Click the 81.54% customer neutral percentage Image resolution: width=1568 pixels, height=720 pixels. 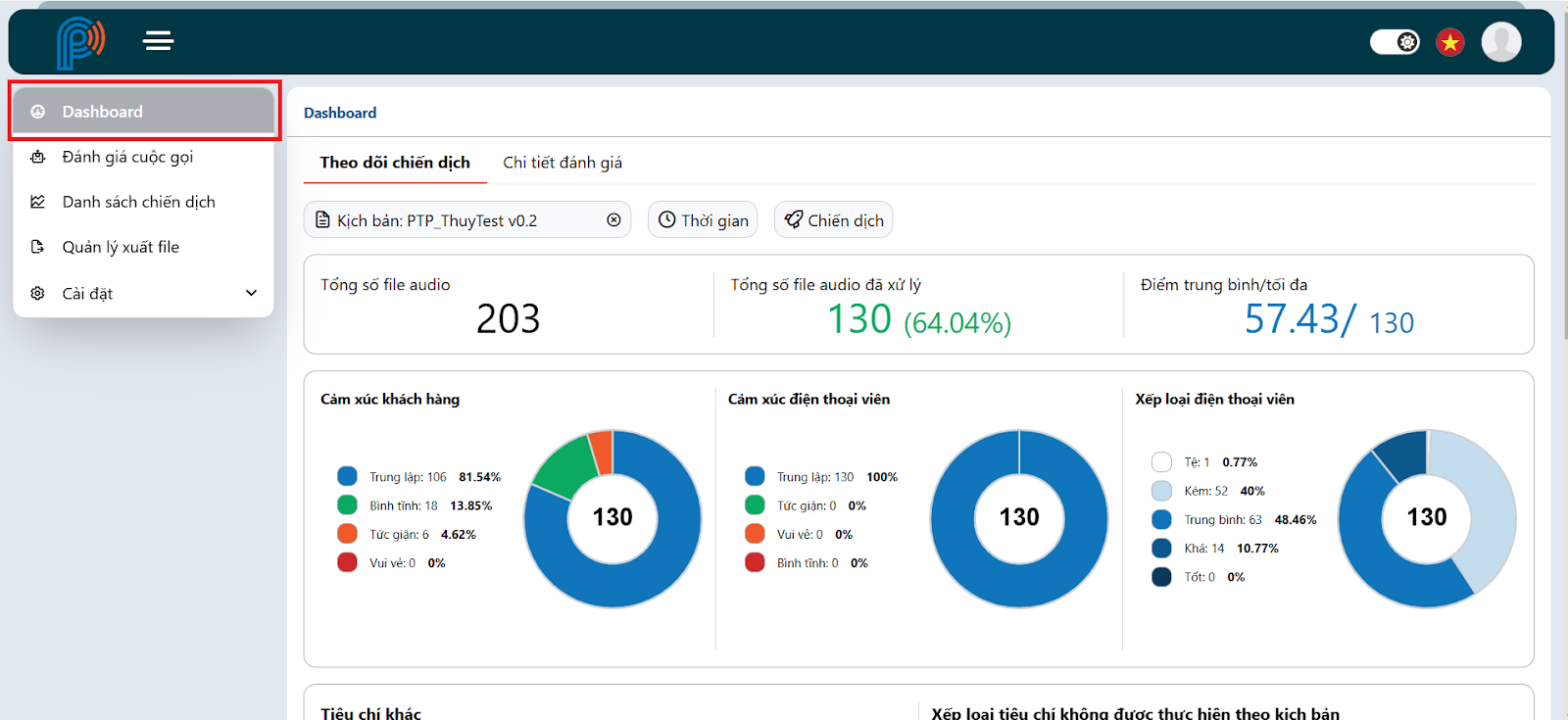click(479, 477)
